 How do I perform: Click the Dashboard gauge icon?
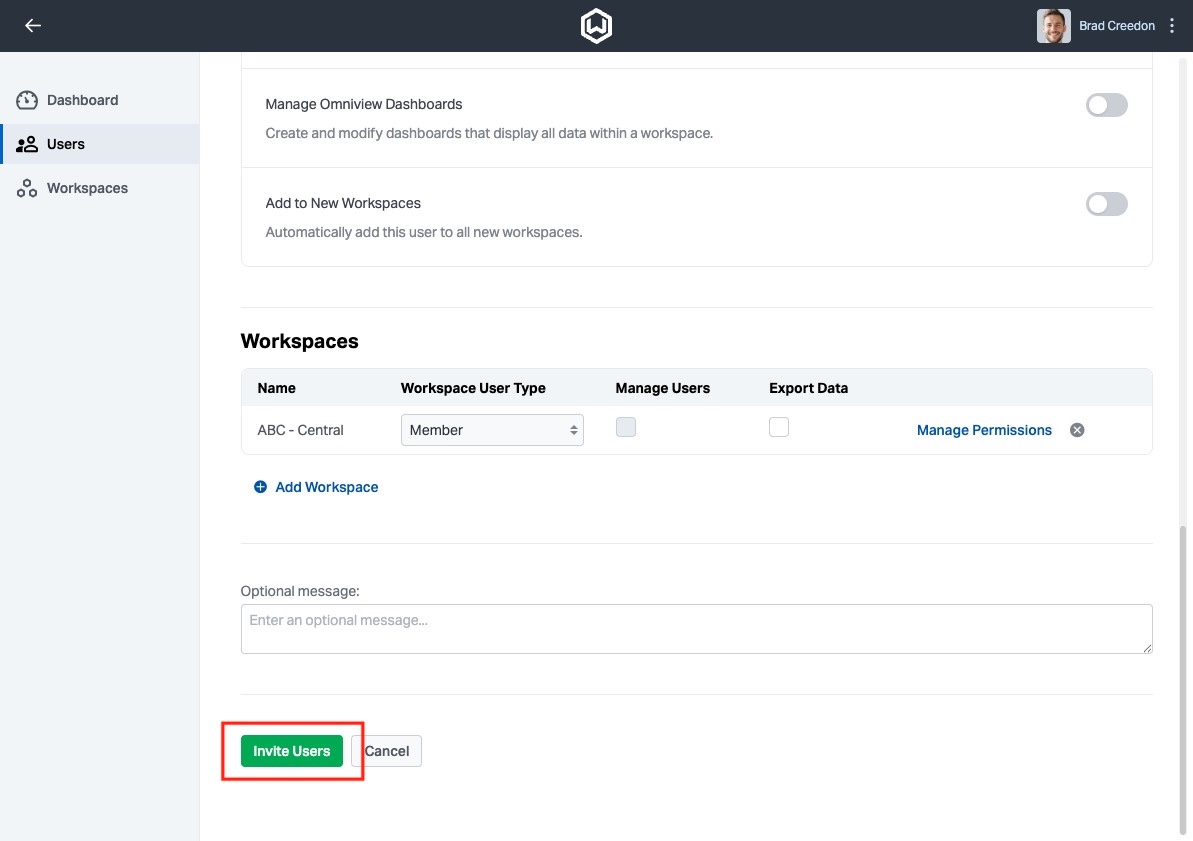click(x=27, y=100)
